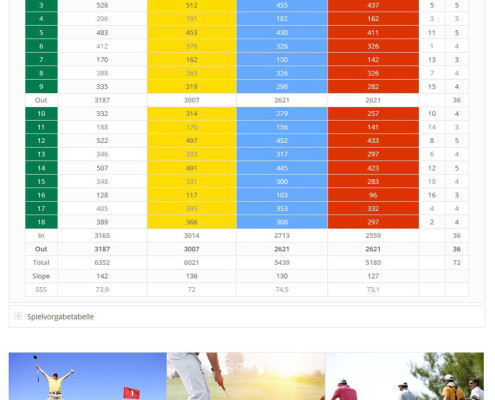Image resolution: width=495 pixels, height=400 pixels.
Task: Click the In row label
Action: click(41, 236)
